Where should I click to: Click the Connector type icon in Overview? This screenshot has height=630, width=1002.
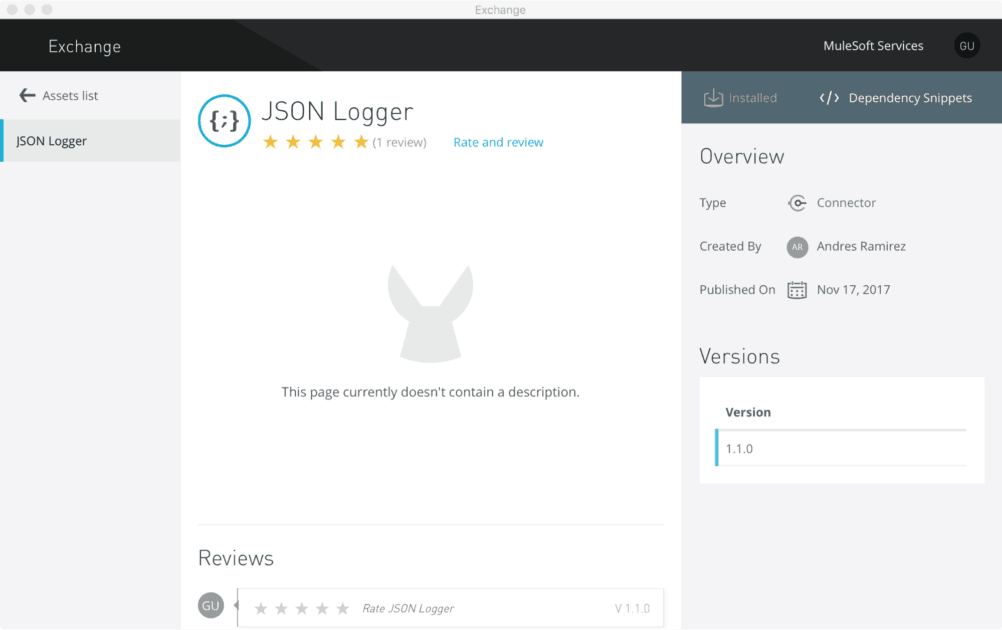click(797, 203)
